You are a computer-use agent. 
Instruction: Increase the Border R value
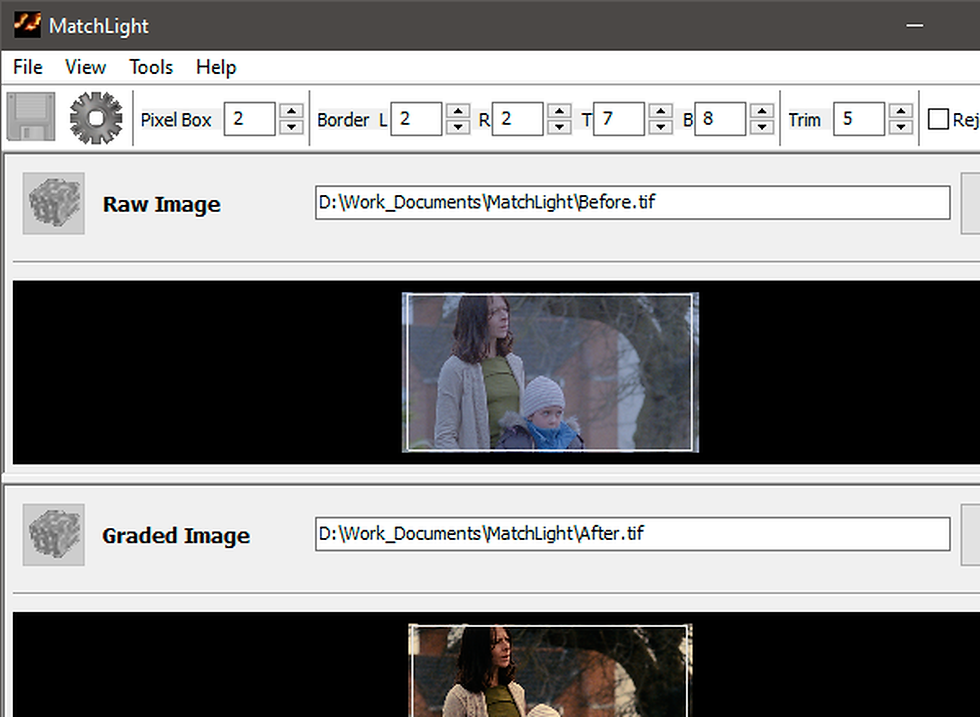point(559,111)
